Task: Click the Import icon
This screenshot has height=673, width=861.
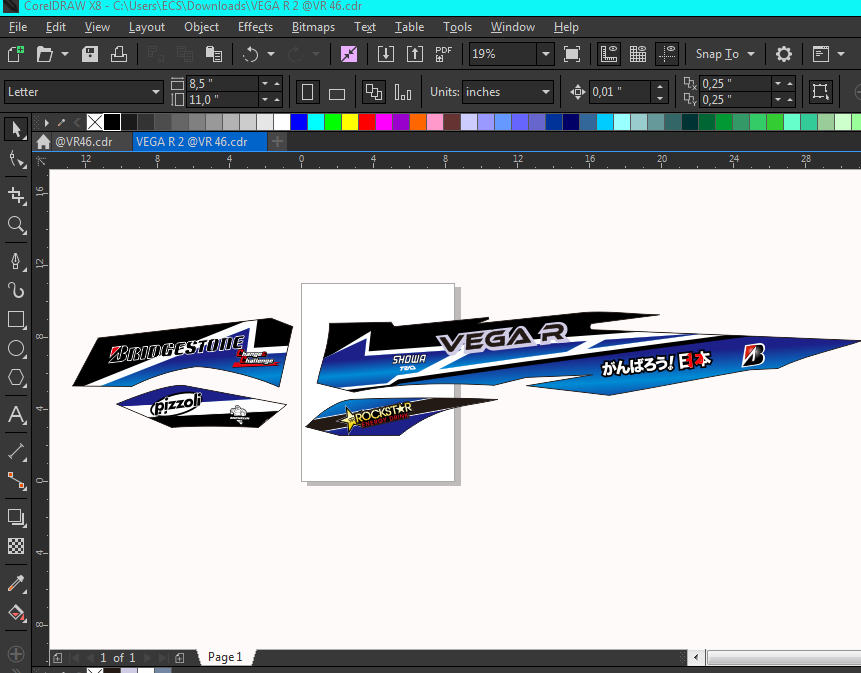Action: 385,54
